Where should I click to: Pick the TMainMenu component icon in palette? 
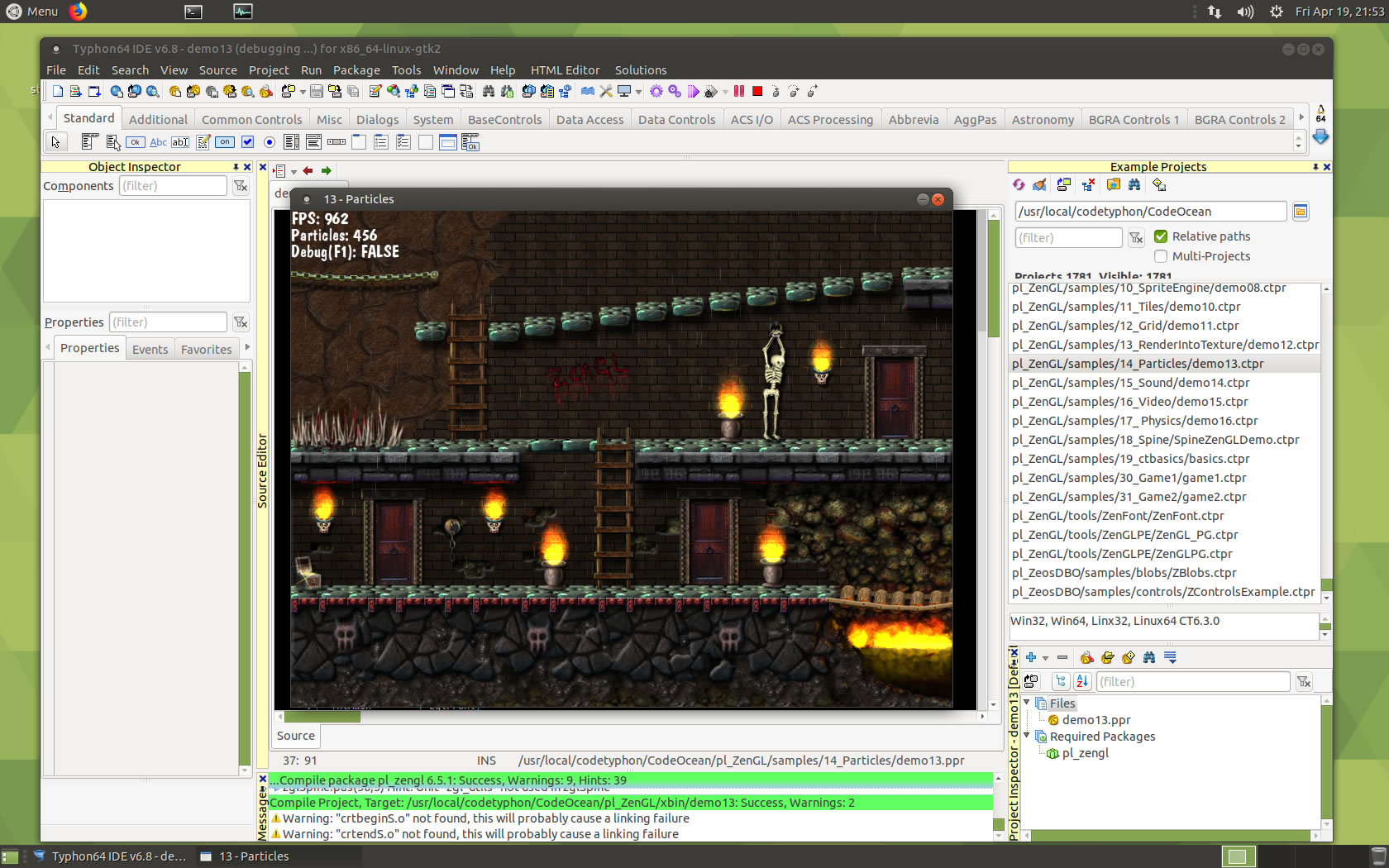coord(89,142)
